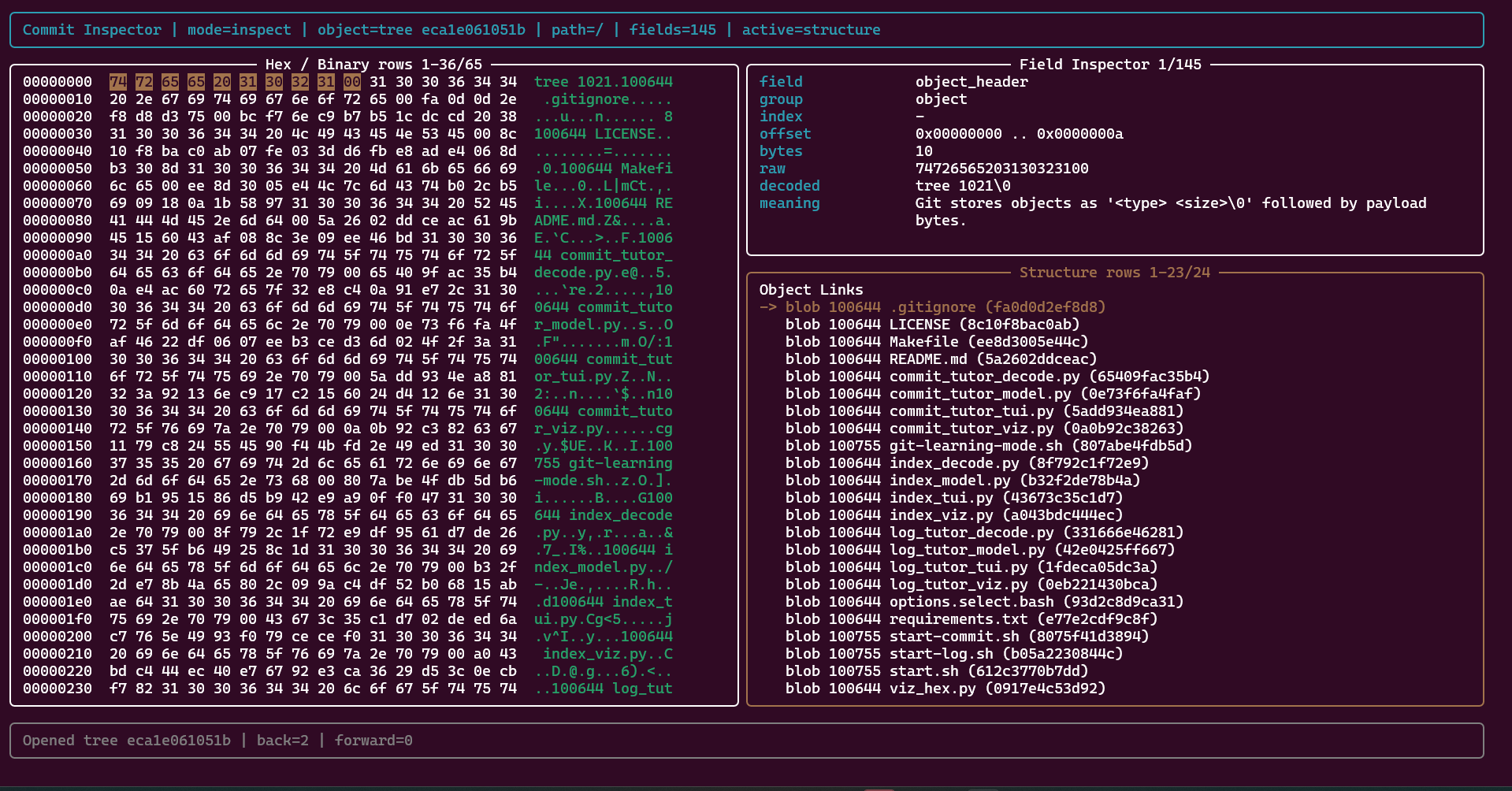Click the Object Links heading

(811, 290)
